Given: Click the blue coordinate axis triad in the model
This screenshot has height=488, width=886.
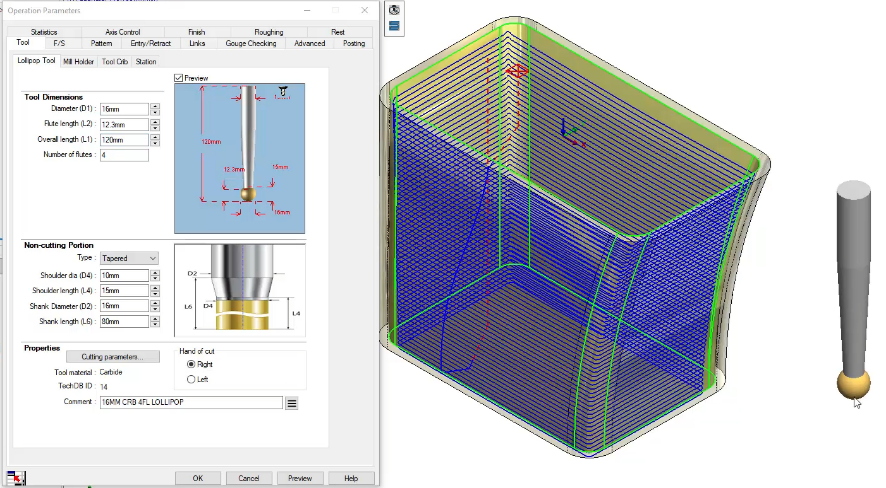Looking at the screenshot, I should point(566,128).
